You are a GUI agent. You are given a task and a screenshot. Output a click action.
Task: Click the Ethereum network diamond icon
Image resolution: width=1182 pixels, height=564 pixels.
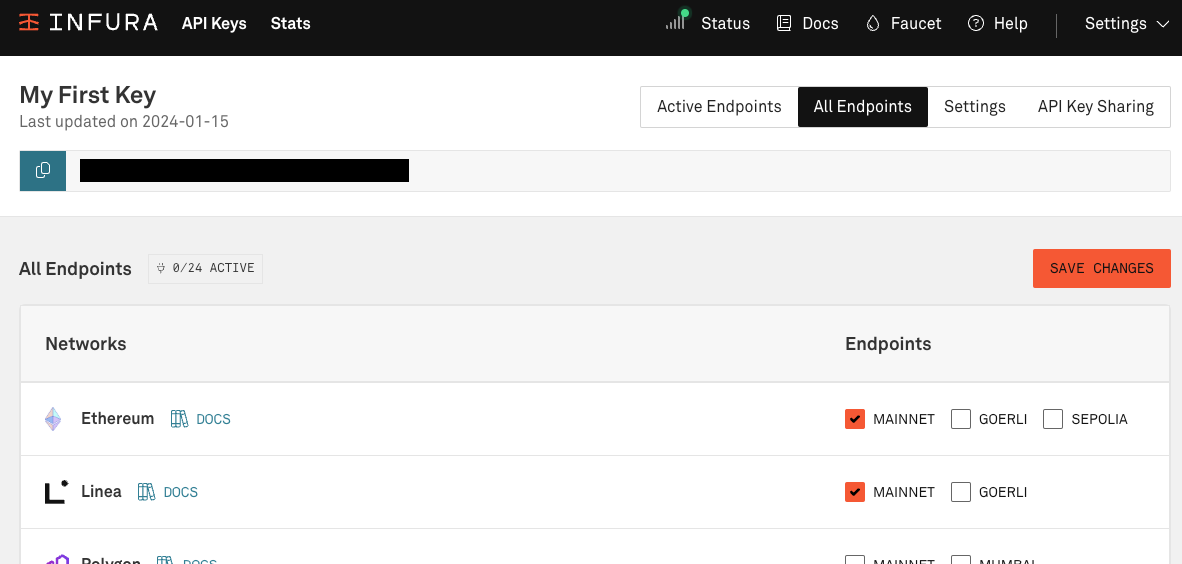53,419
